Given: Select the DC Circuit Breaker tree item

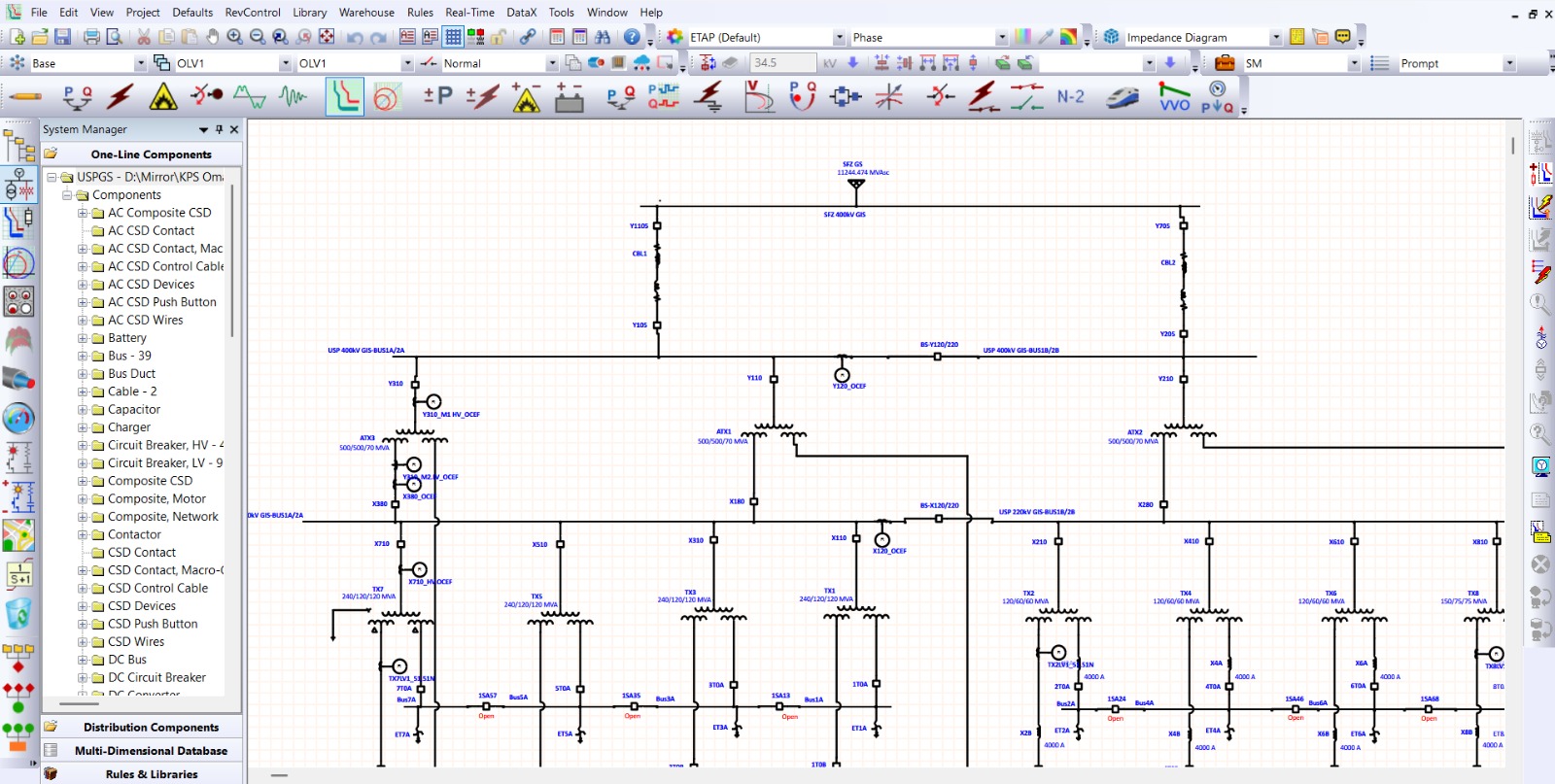Looking at the screenshot, I should (x=156, y=678).
